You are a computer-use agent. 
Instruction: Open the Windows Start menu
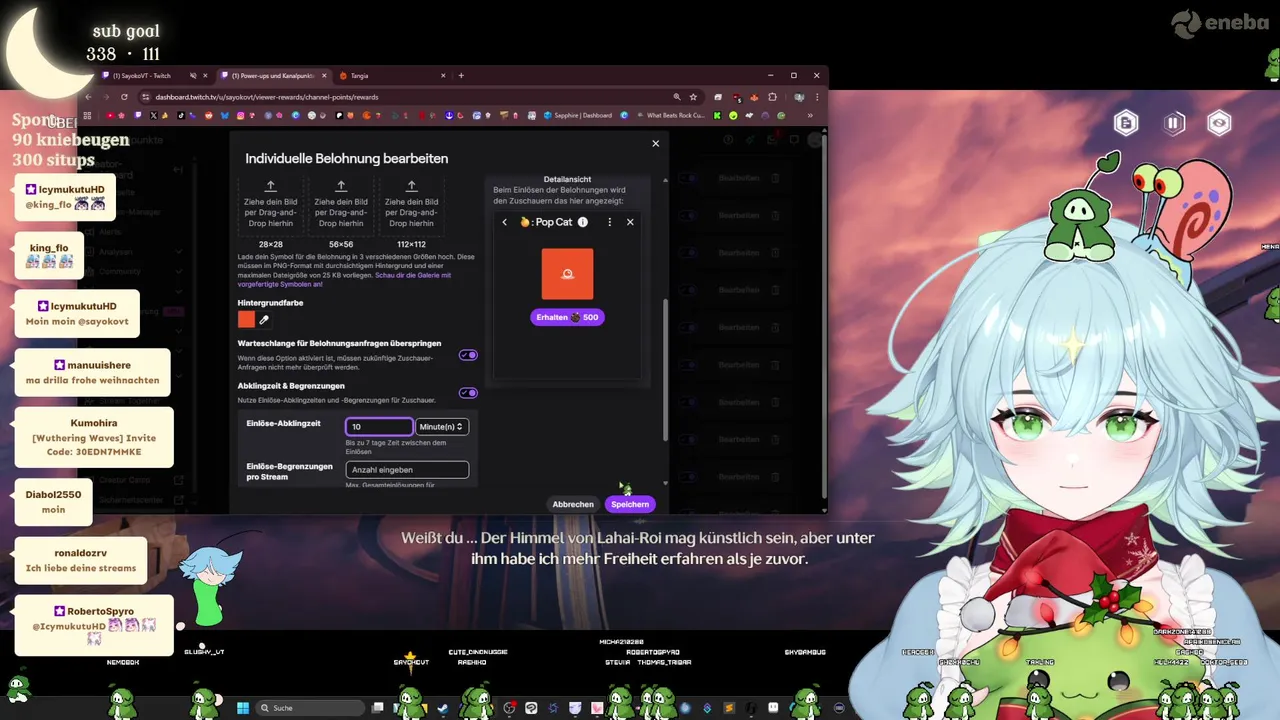click(x=243, y=708)
